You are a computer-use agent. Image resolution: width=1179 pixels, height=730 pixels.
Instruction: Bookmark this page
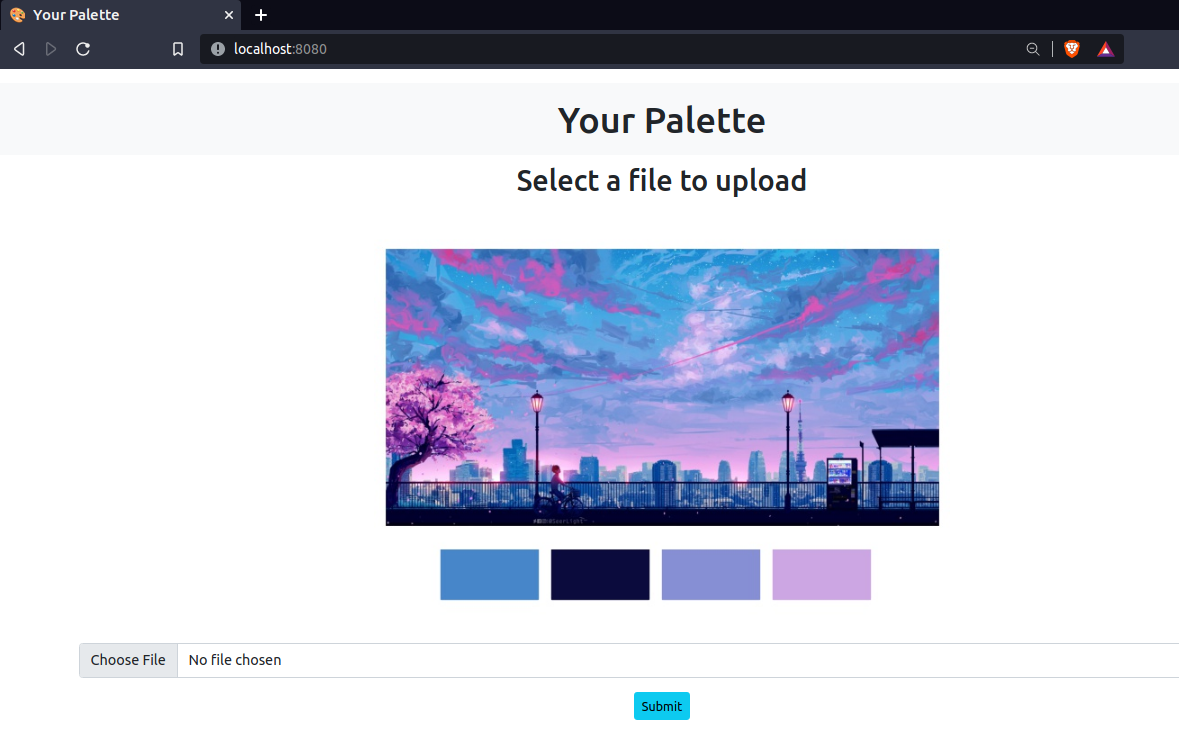coord(178,49)
